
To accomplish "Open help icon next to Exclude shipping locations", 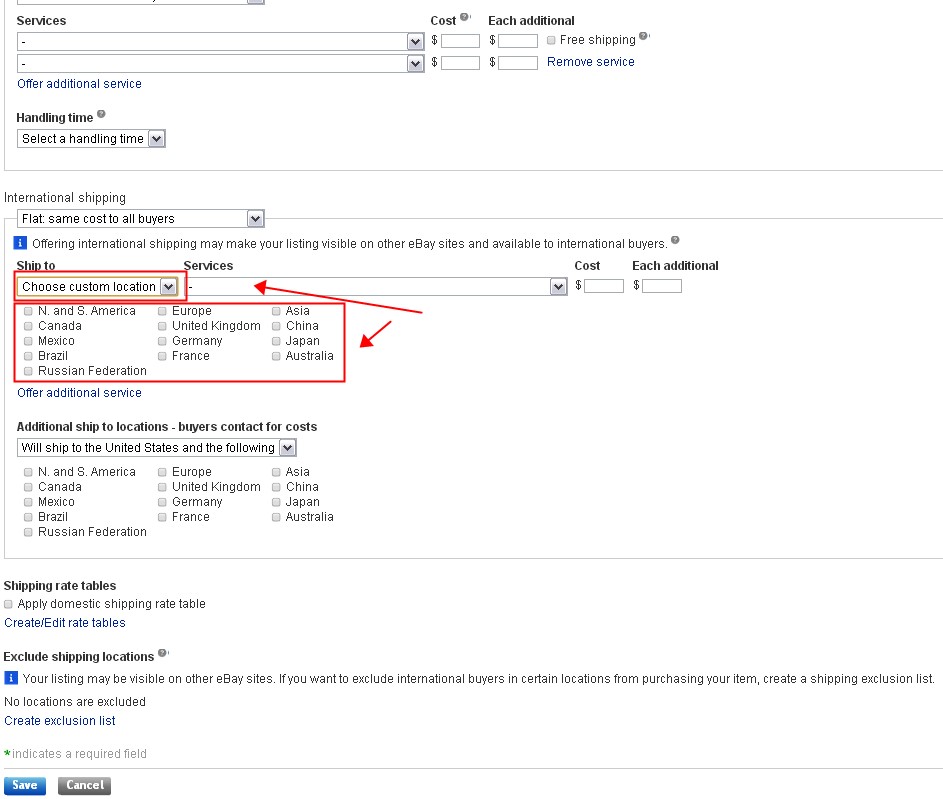I will (163, 654).
